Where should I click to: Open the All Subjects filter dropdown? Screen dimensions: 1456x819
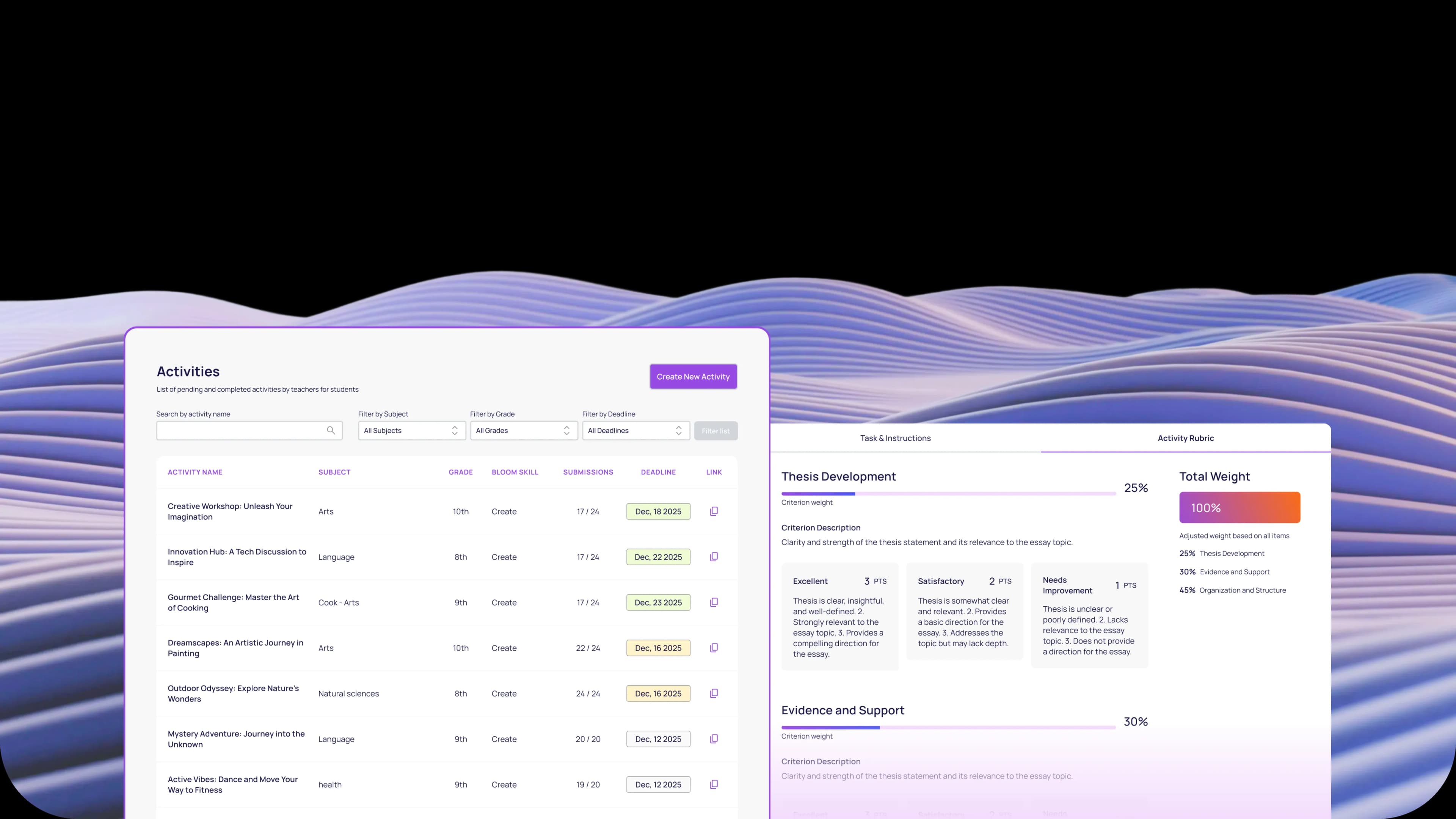411,431
